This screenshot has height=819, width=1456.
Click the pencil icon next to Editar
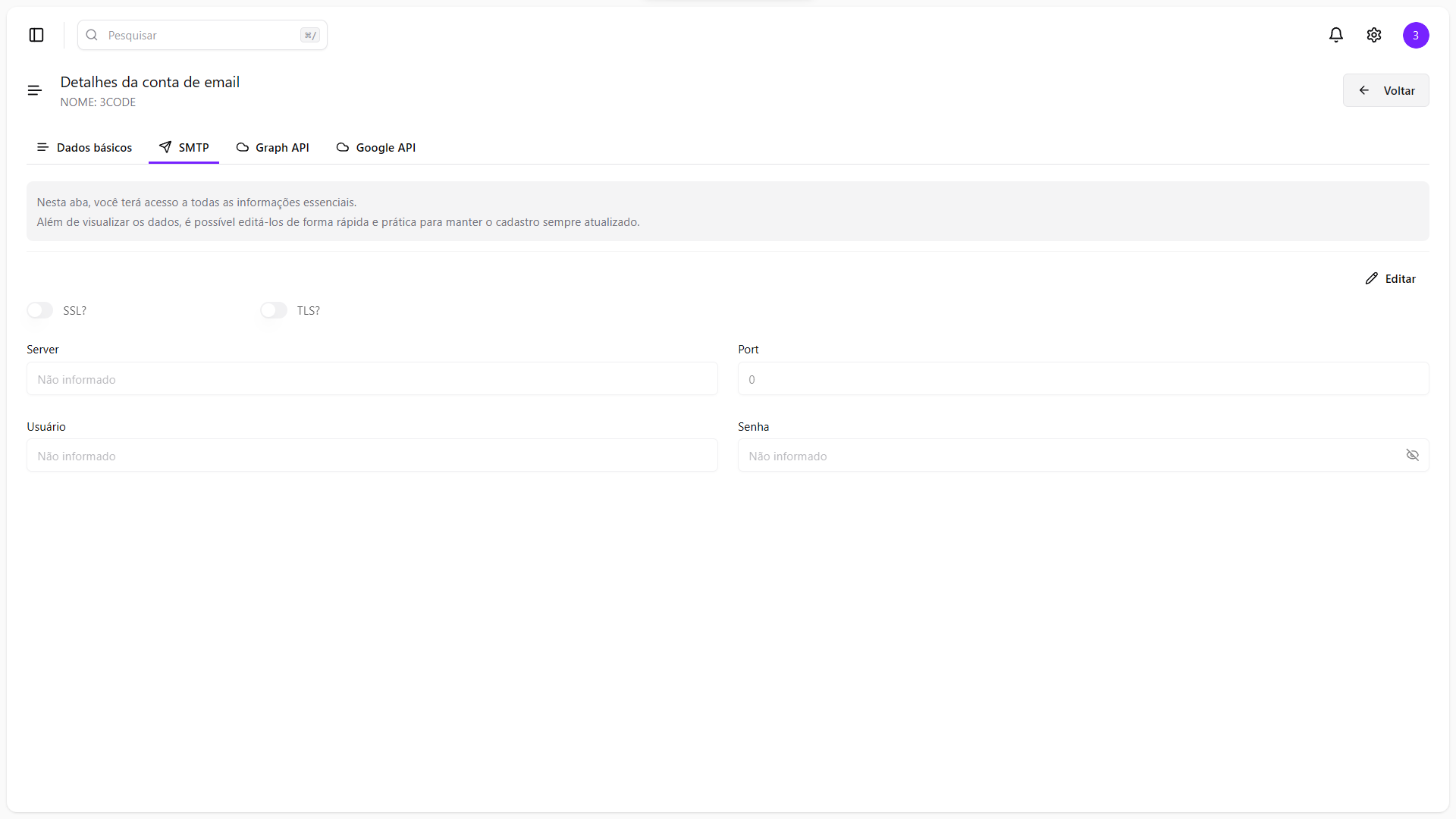[x=1372, y=278]
